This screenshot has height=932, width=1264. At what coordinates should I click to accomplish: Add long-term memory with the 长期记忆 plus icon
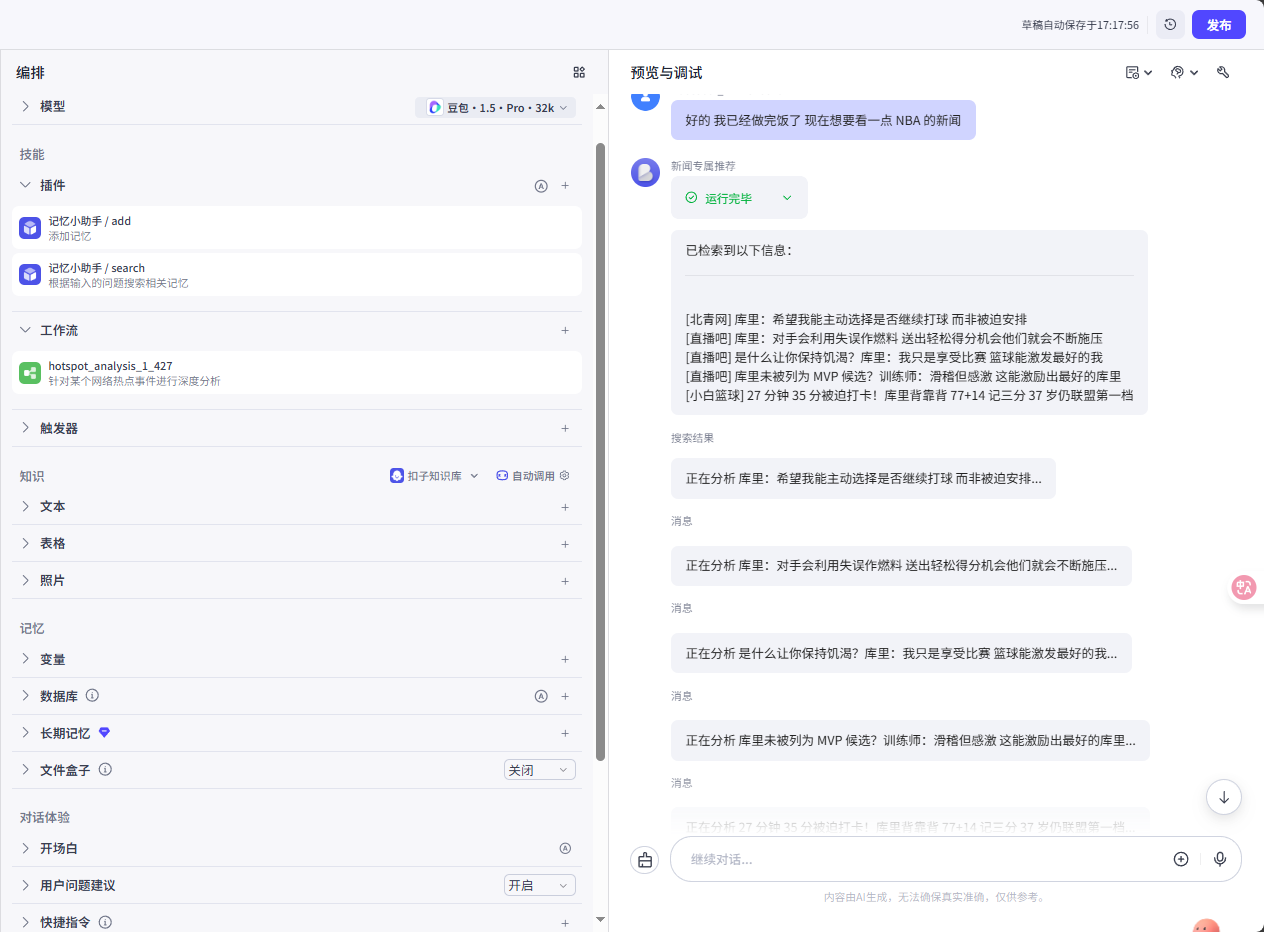(x=565, y=733)
